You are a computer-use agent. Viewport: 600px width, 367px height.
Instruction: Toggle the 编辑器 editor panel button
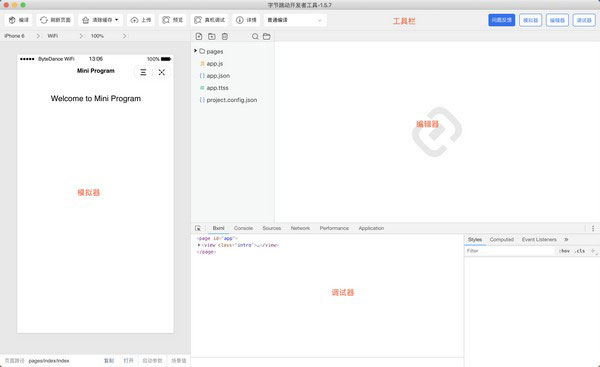557,20
